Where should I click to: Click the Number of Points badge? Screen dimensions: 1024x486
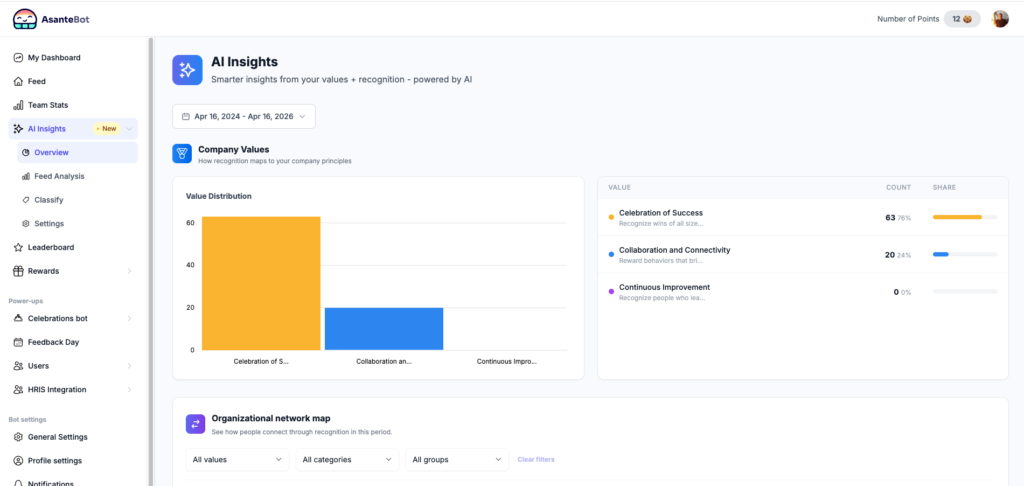pyautogui.click(x=961, y=19)
